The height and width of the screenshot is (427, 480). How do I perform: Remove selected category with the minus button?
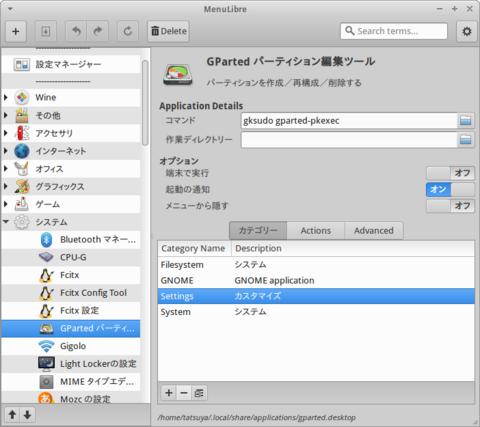point(184,393)
